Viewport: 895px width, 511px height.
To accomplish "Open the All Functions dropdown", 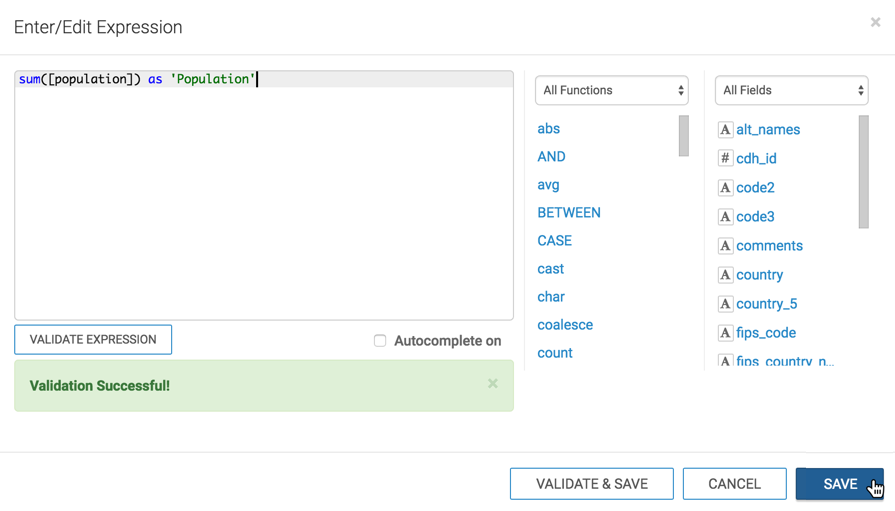I will [x=611, y=90].
